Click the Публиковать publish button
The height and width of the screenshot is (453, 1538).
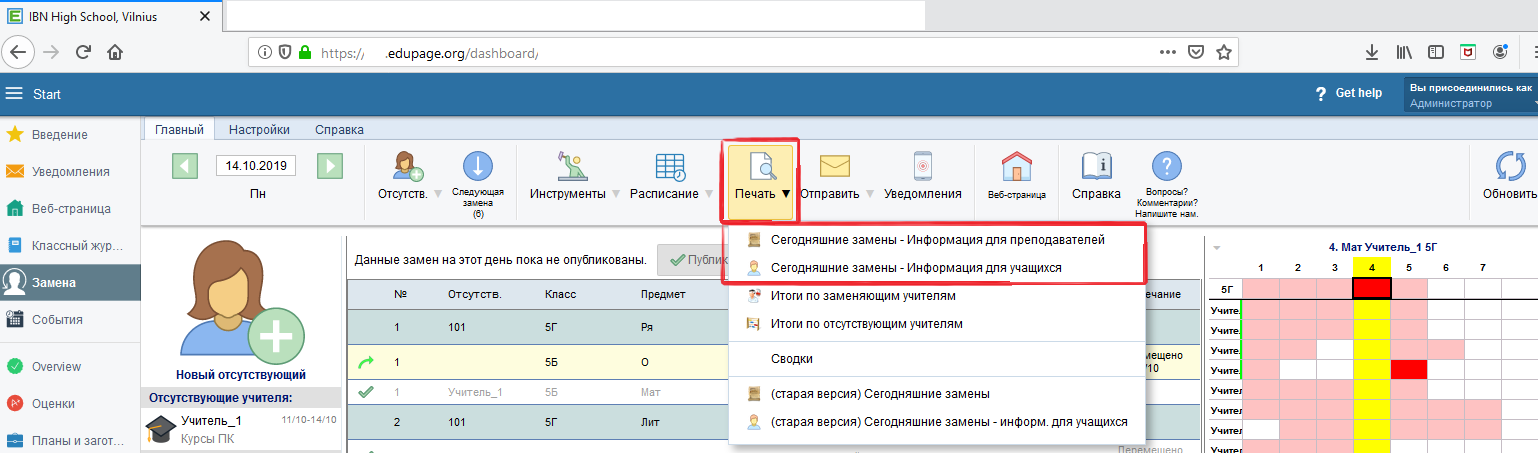click(x=693, y=260)
